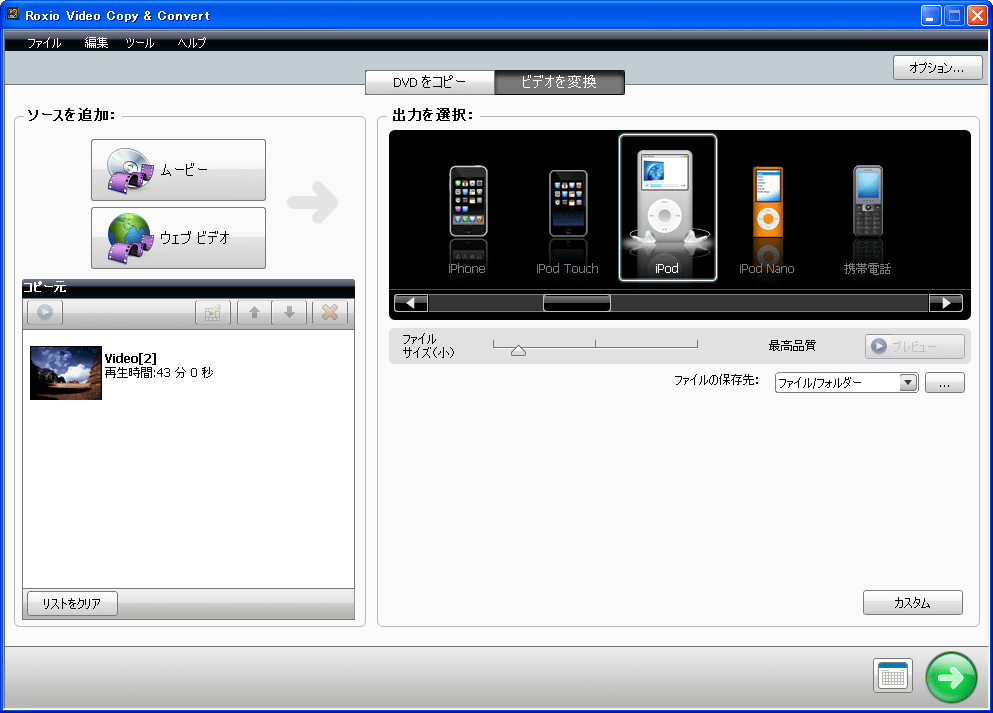The image size is (993, 713).
Task: Click the left arrow of device scroller
Action: tap(411, 303)
